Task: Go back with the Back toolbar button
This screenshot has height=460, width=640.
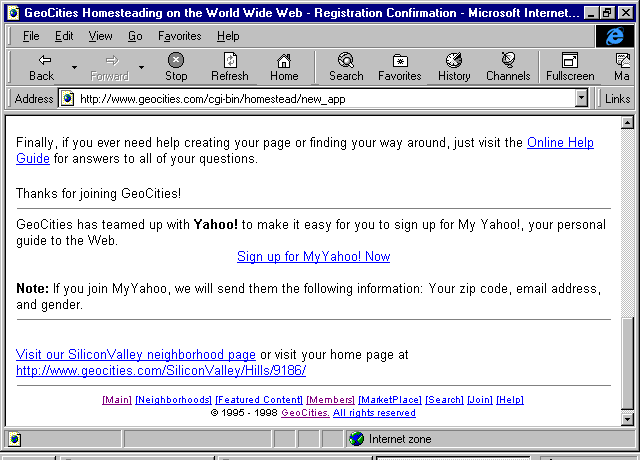Action: click(x=41, y=67)
